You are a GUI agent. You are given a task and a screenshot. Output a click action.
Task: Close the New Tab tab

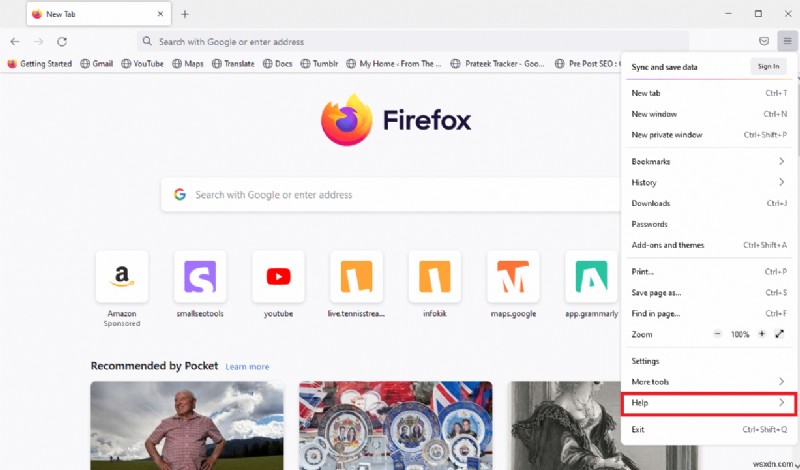click(160, 14)
